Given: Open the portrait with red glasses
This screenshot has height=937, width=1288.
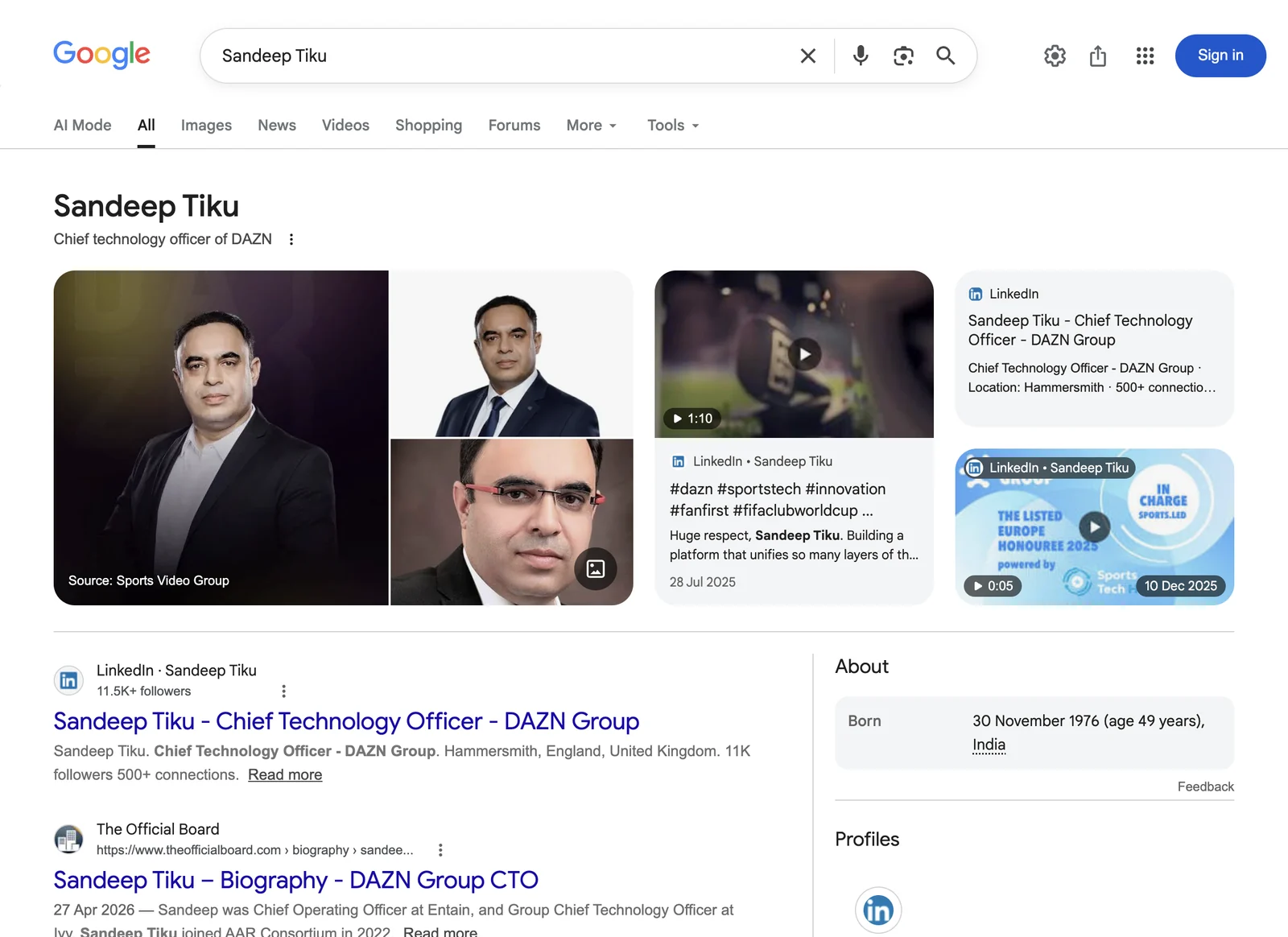Looking at the screenshot, I should point(512,522).
